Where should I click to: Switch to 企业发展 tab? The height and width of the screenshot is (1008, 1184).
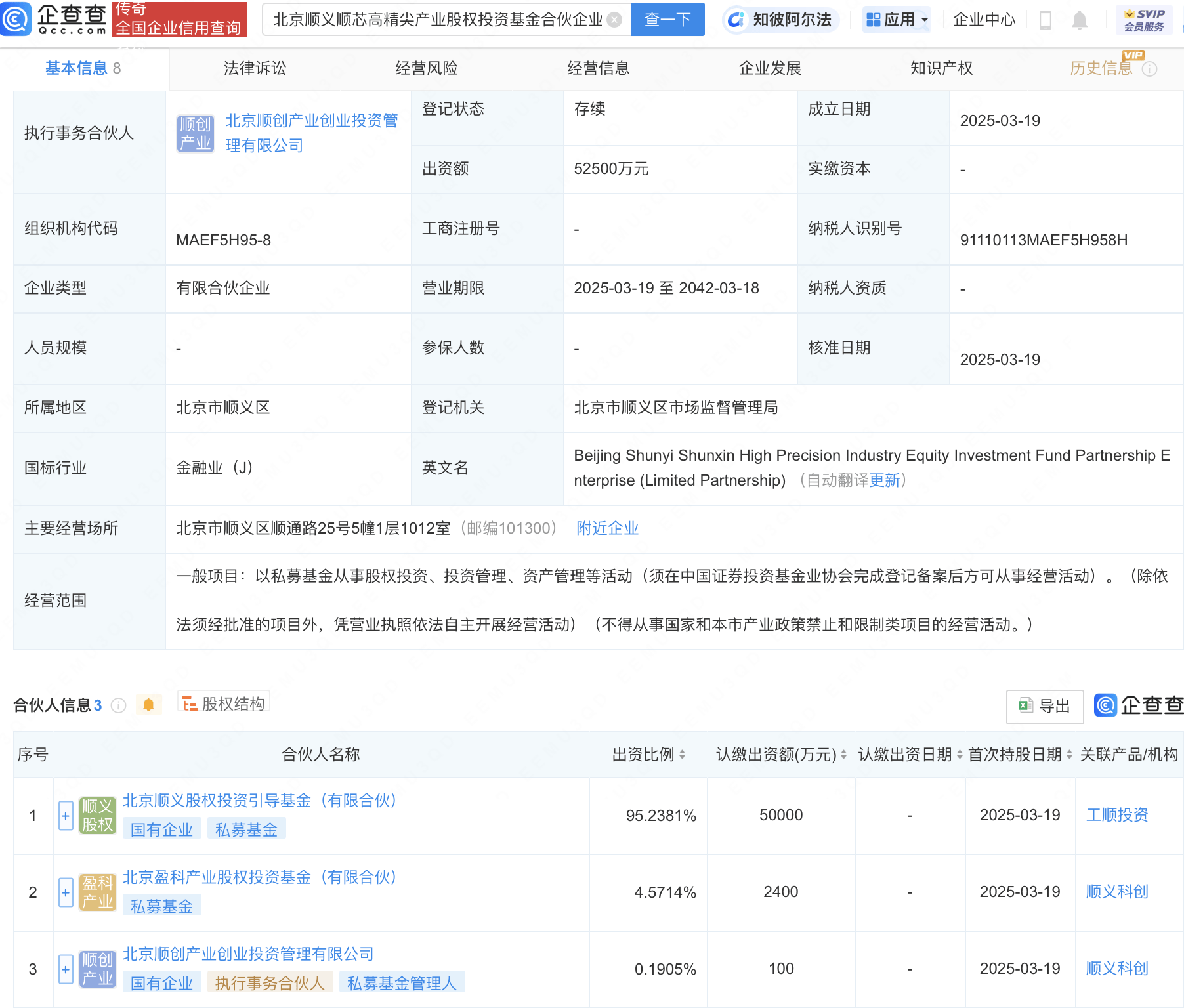pyautogui.click(x=770, y=68)
